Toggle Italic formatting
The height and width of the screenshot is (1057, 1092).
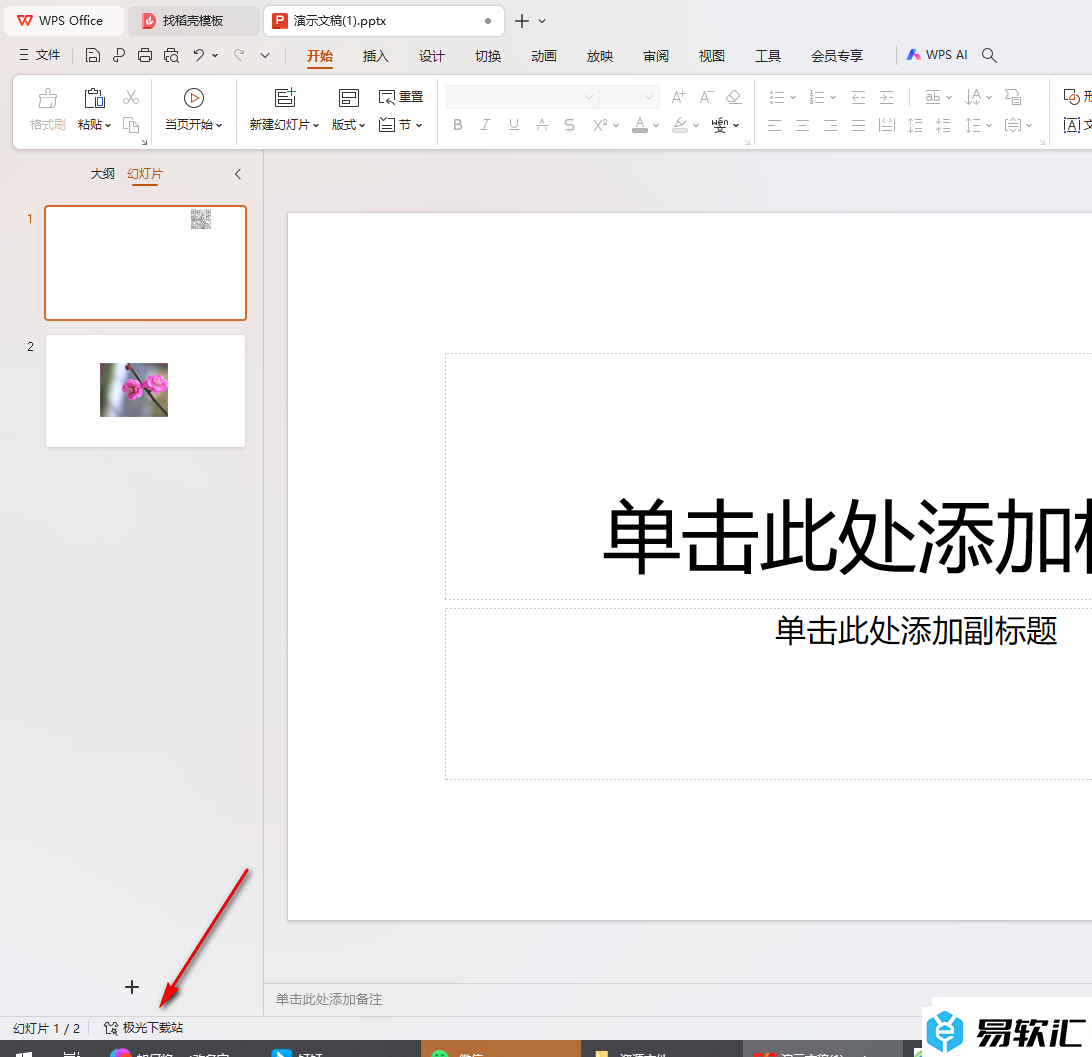click(485, 125)
